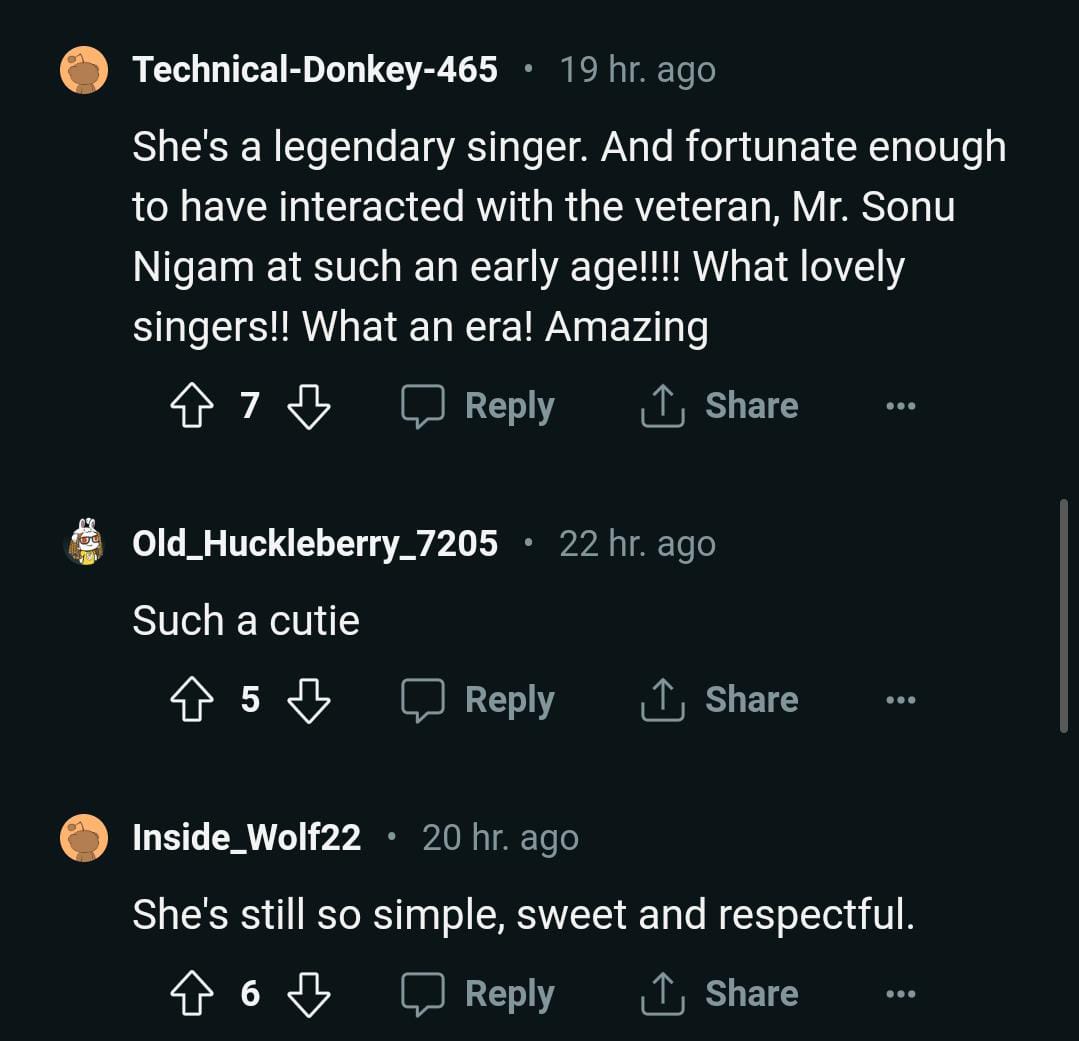The height and width of the screenshot is (1041, 1079).
Task: Share Old_Huckleberry_7205's comment
Action: (x=720, y=700)
